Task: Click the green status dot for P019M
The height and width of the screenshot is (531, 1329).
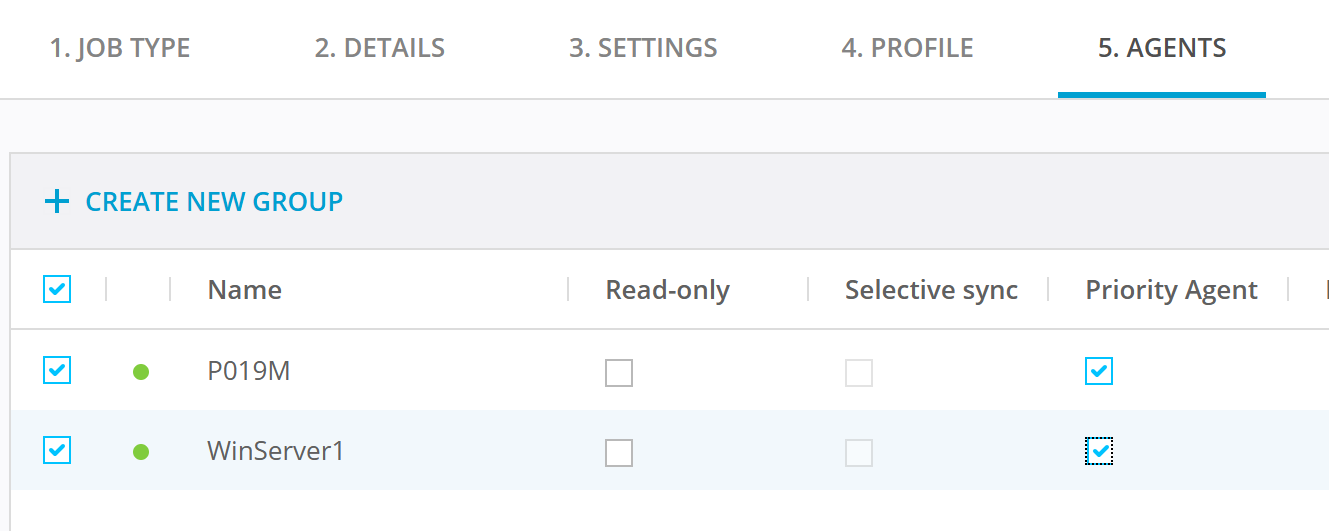Action: point(141,372)
